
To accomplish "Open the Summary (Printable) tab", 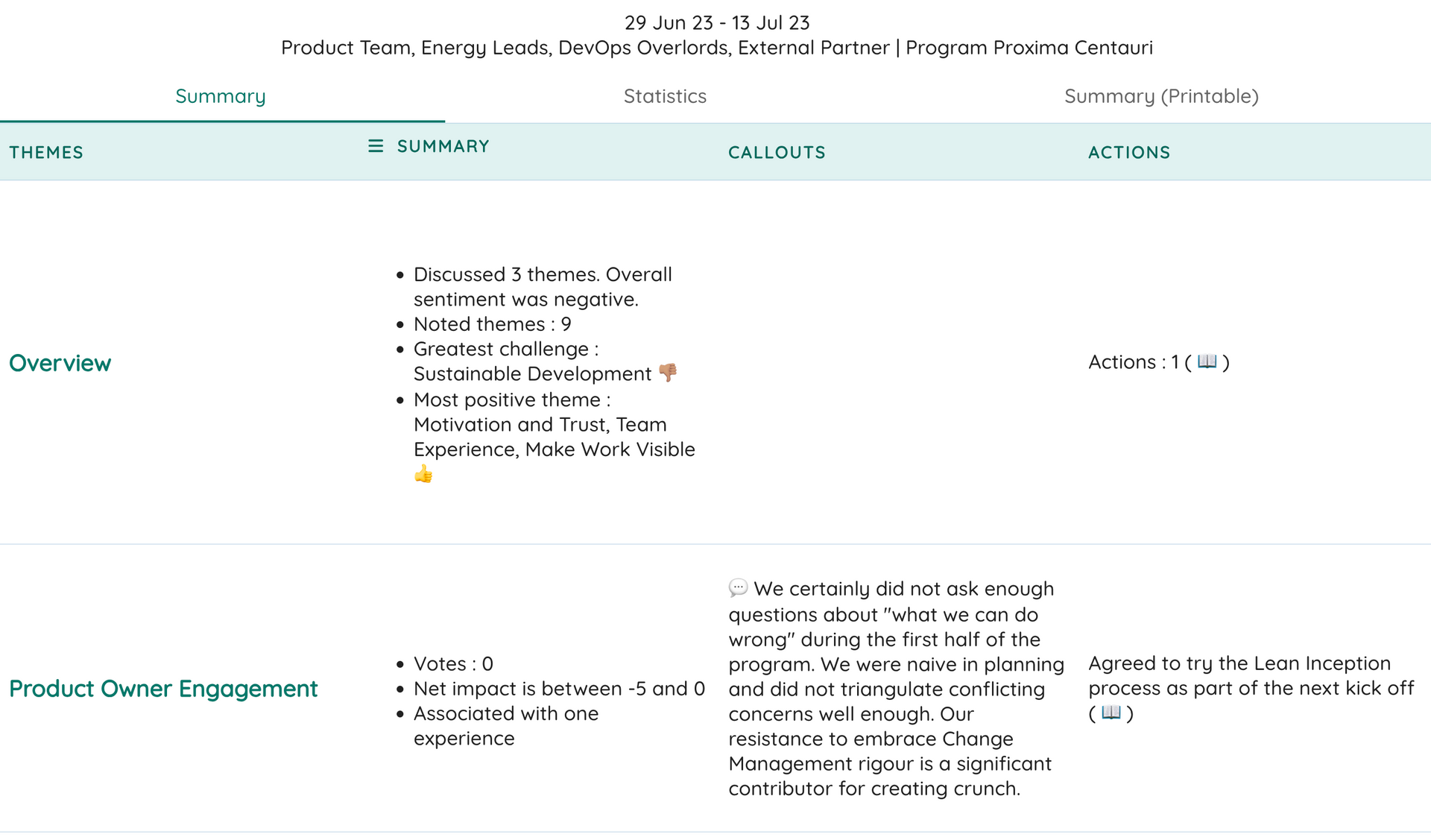I will (1162, 95).
